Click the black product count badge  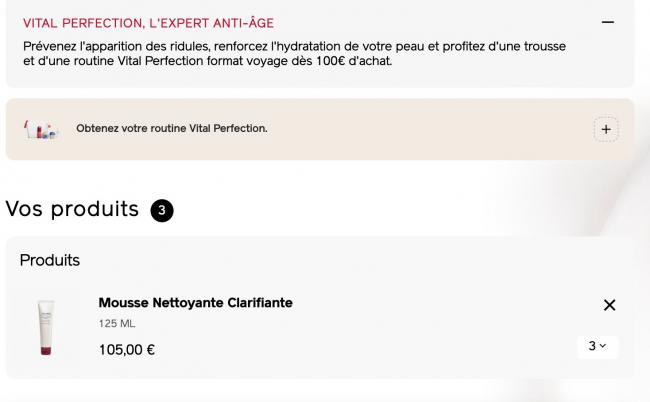162,210
